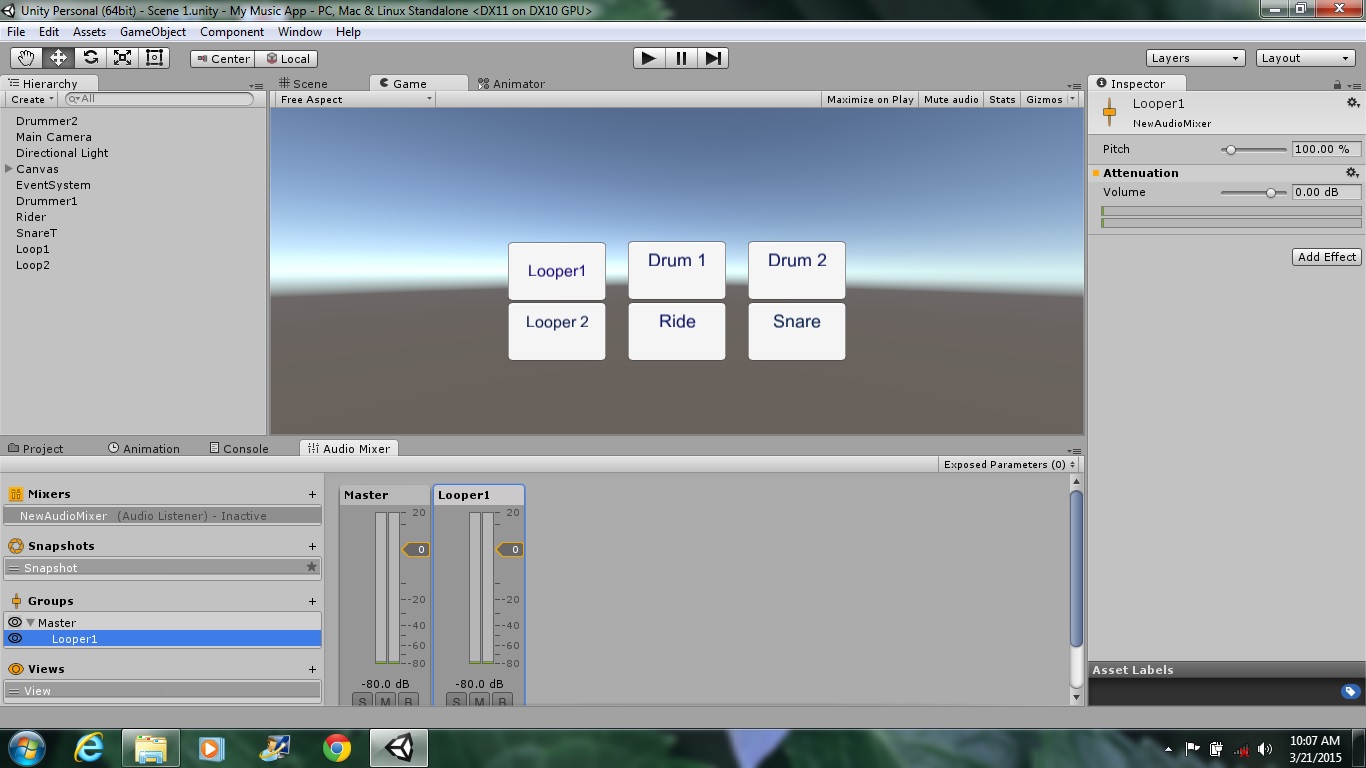1366x768 pixels.
Task: Select the Move tool in the toolbar
Action: click(58, 58)
